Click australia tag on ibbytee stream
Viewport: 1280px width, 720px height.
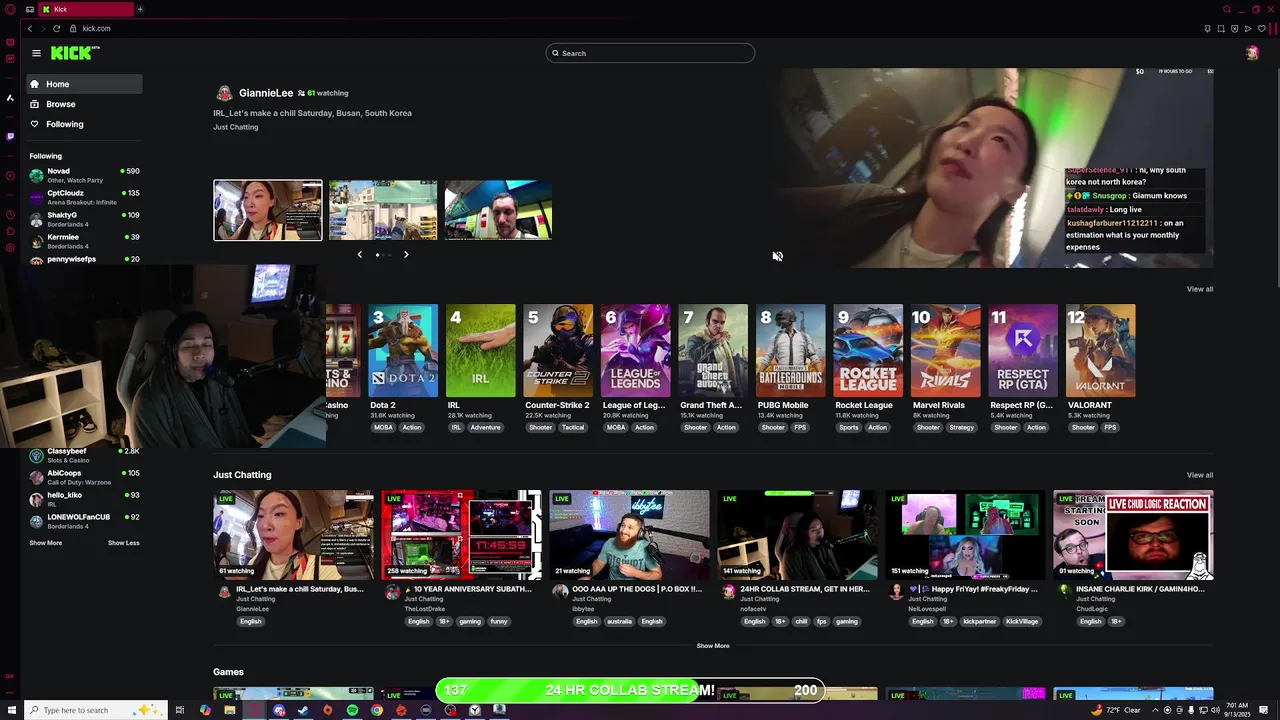click(x=619, y=622)
